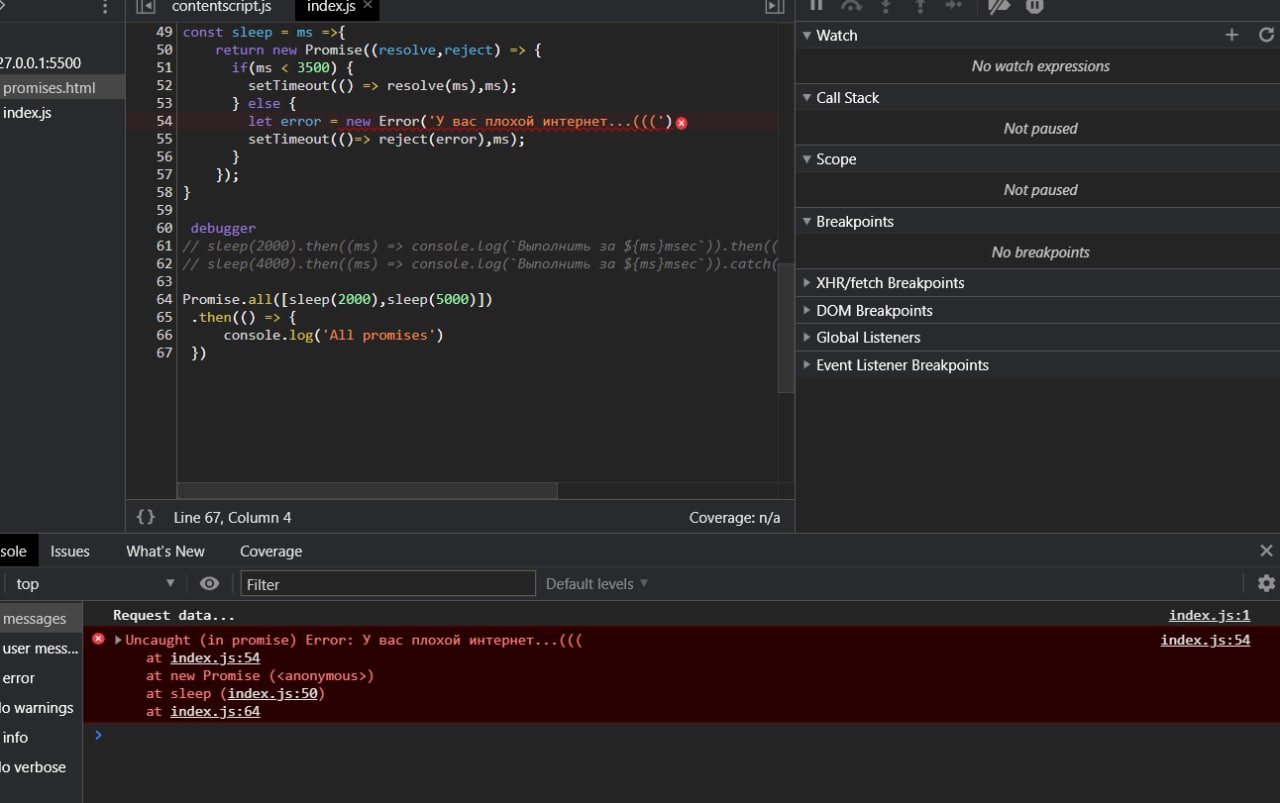Expand DOM Breakpoints section
The height and width of the screenshot is (803, 1280).
pyautogui.click(x=807, y=311)
